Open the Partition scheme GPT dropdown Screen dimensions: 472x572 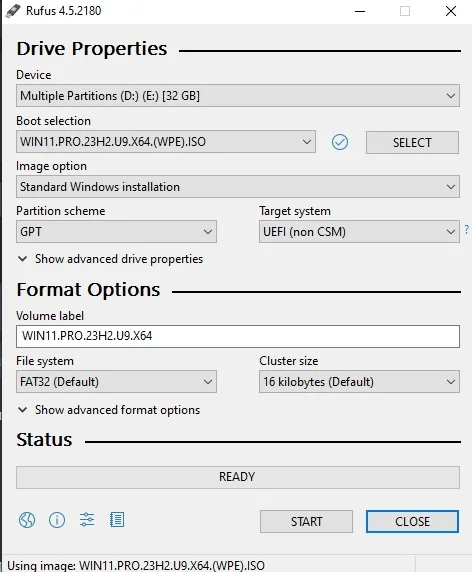click(x=116, y=232)
